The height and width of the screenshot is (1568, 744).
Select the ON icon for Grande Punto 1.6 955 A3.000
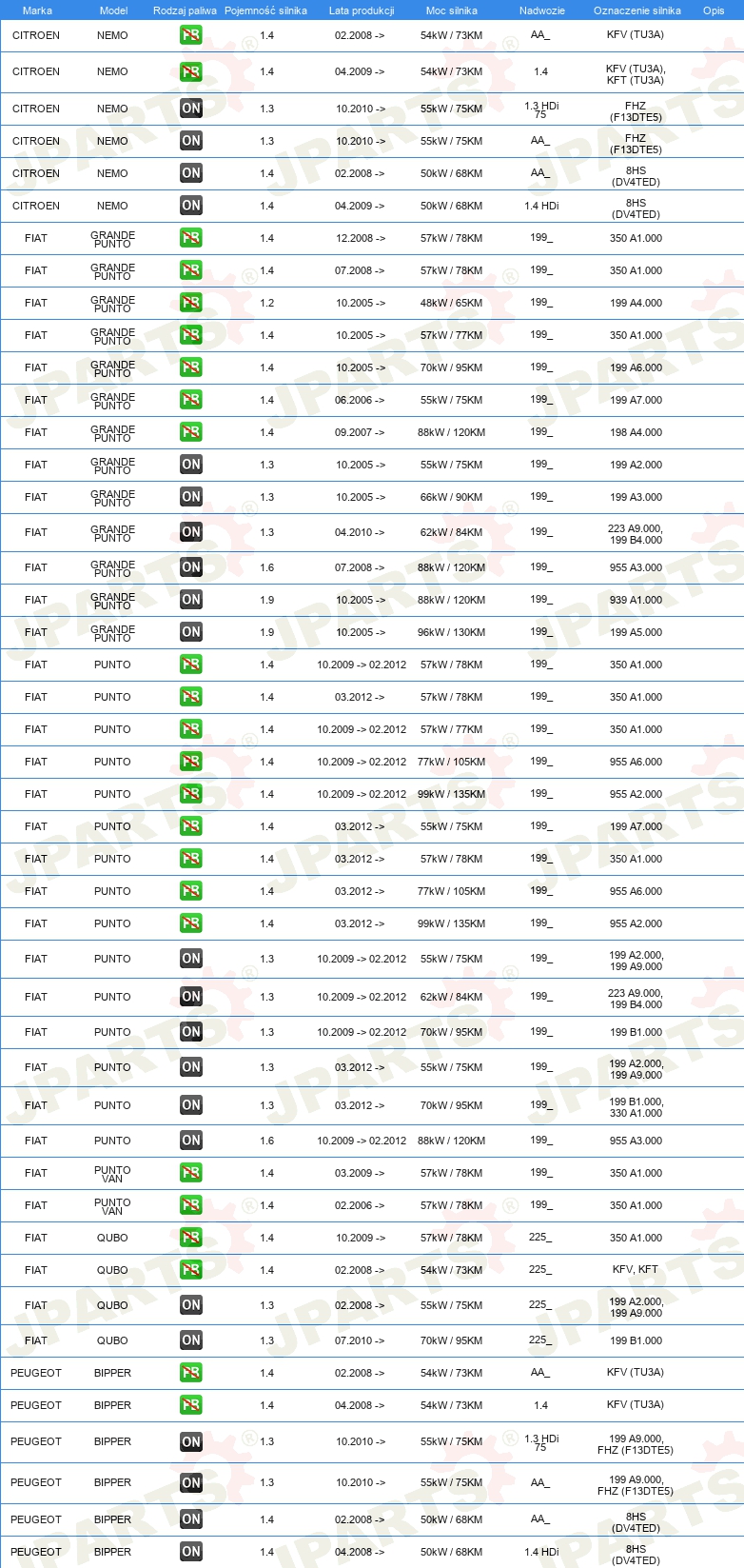[191, 567]
